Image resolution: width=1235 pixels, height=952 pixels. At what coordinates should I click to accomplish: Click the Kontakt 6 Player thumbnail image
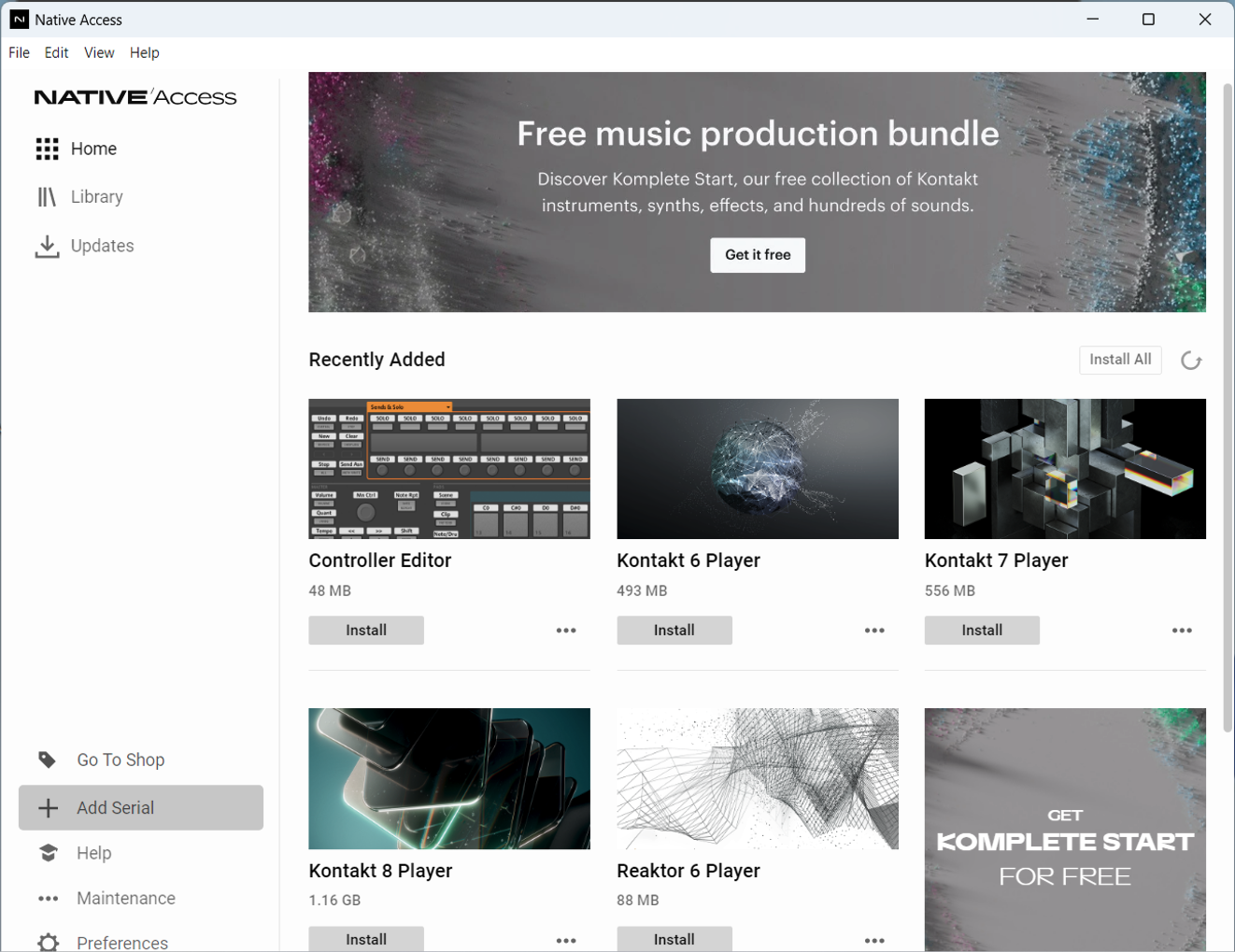point(758,469)
